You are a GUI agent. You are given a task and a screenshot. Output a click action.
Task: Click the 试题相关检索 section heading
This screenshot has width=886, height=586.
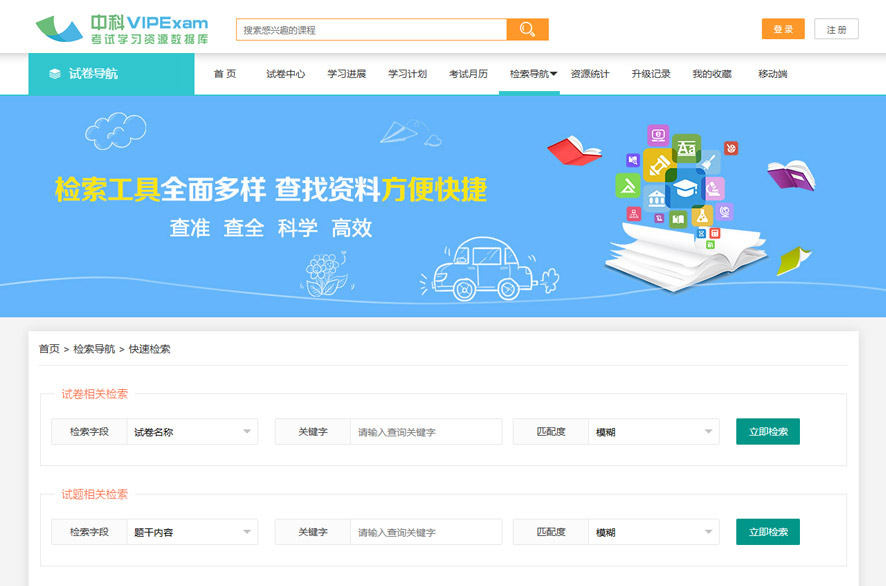94,494
